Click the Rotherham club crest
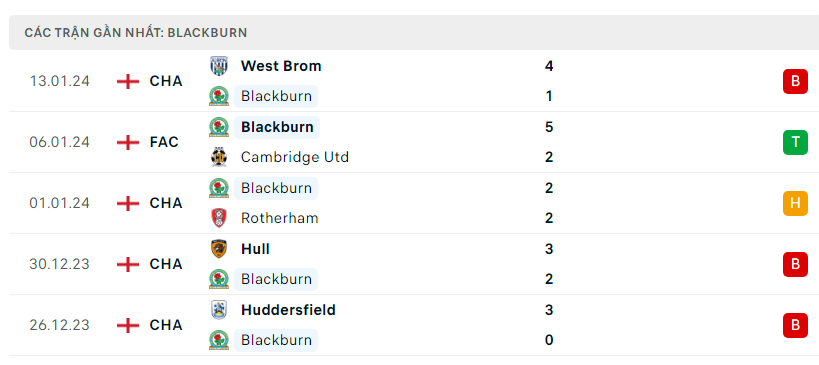 (219, 218)
